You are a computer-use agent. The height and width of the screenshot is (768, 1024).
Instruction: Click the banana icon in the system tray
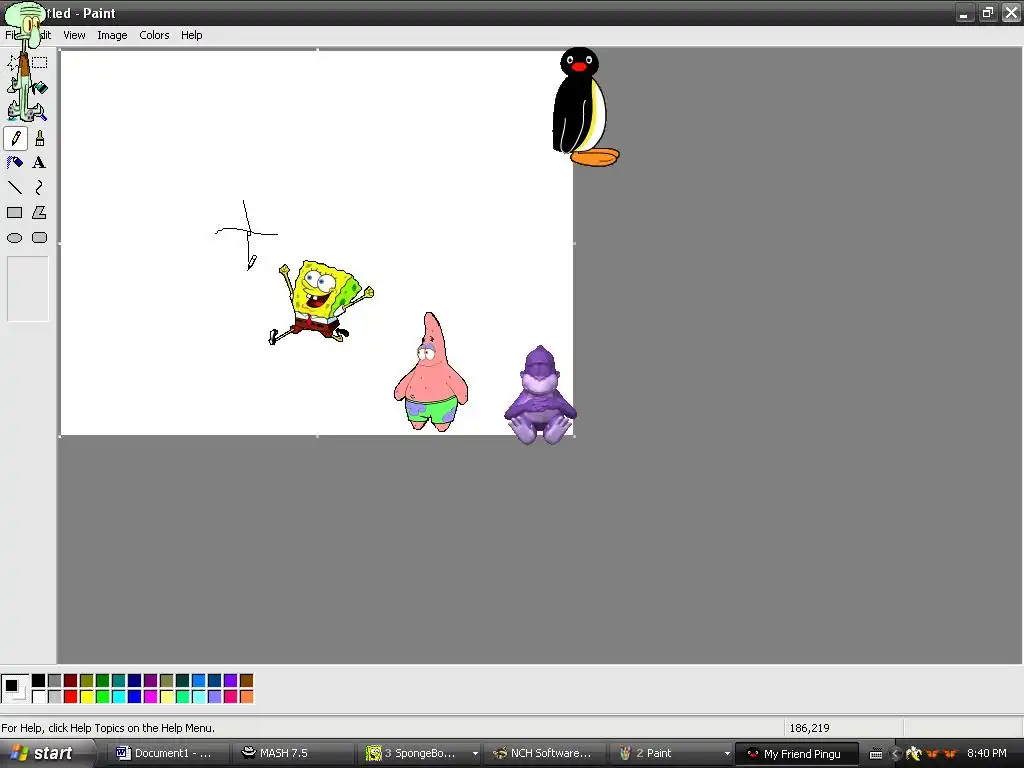914,754
